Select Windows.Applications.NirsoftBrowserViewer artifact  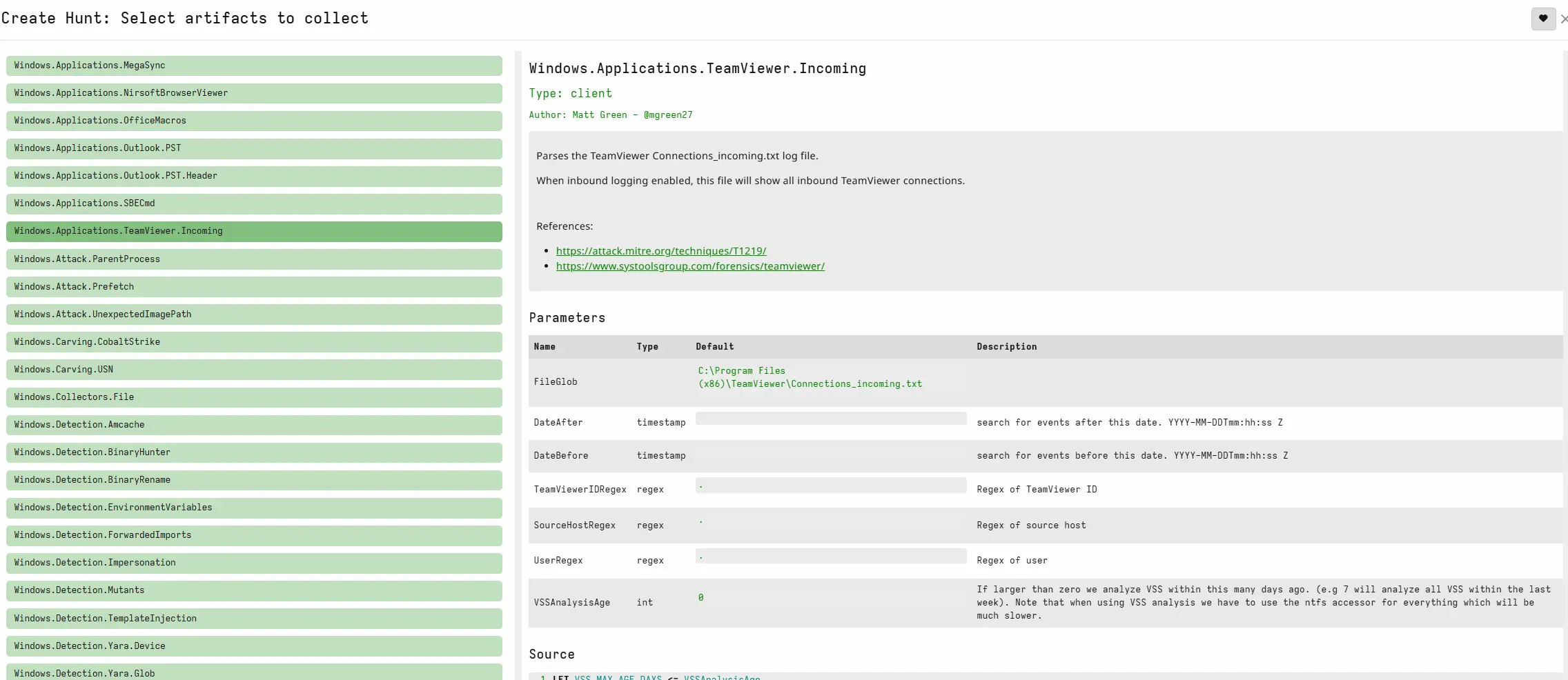coord(254,93)
